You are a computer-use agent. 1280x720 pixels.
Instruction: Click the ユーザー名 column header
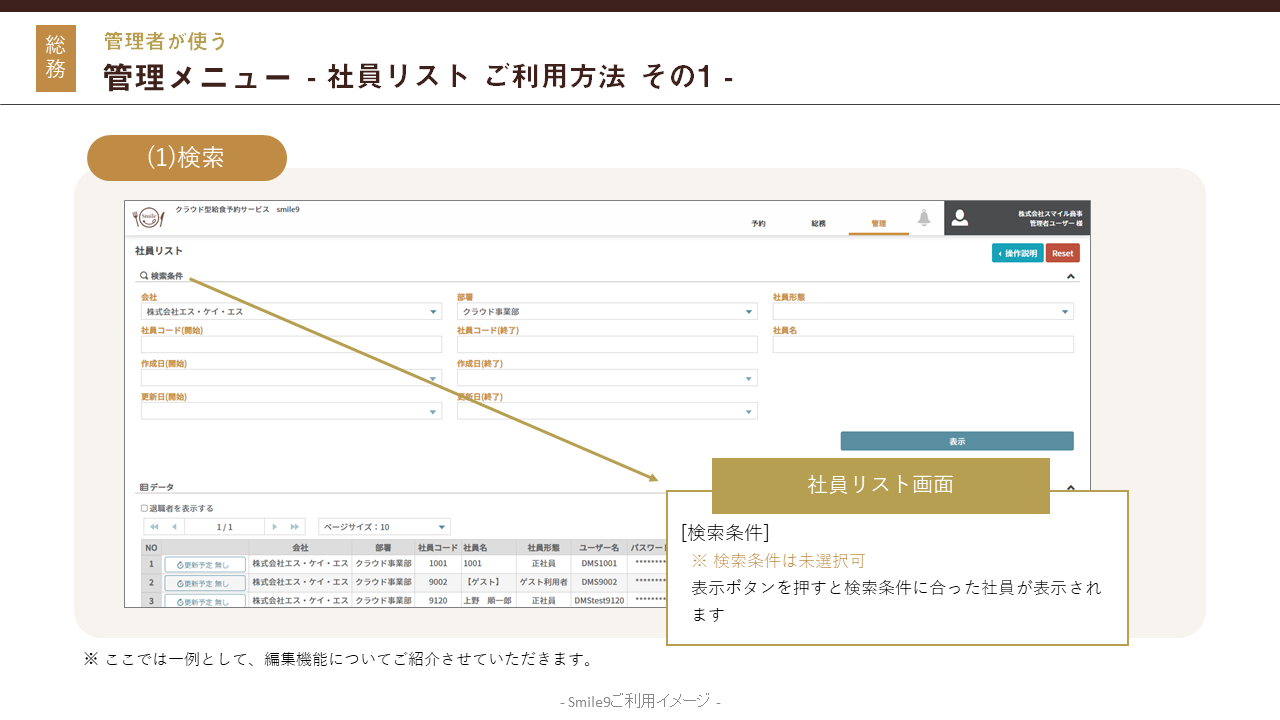[599, 548]
